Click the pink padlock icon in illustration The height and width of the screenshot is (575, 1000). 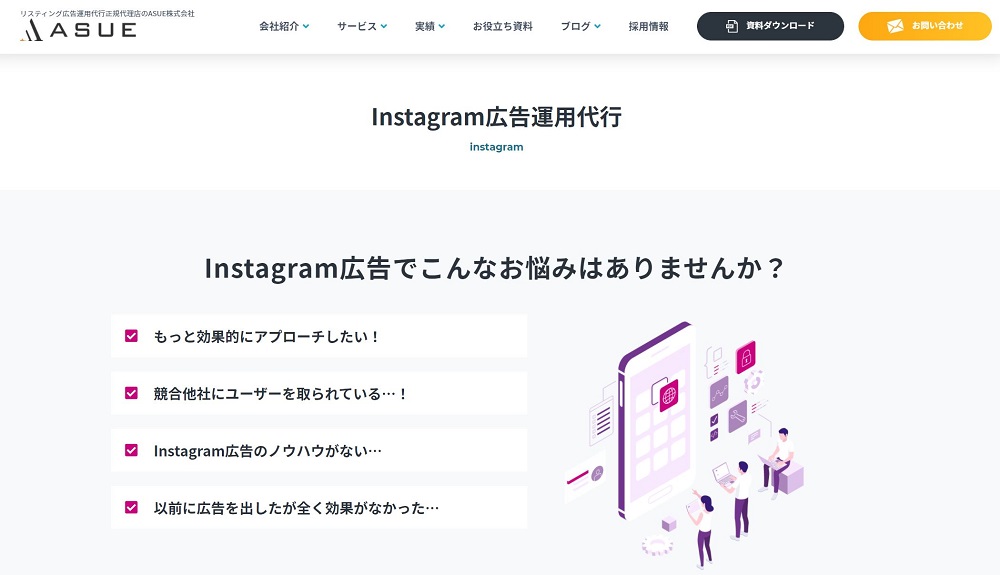click(746, 357)
